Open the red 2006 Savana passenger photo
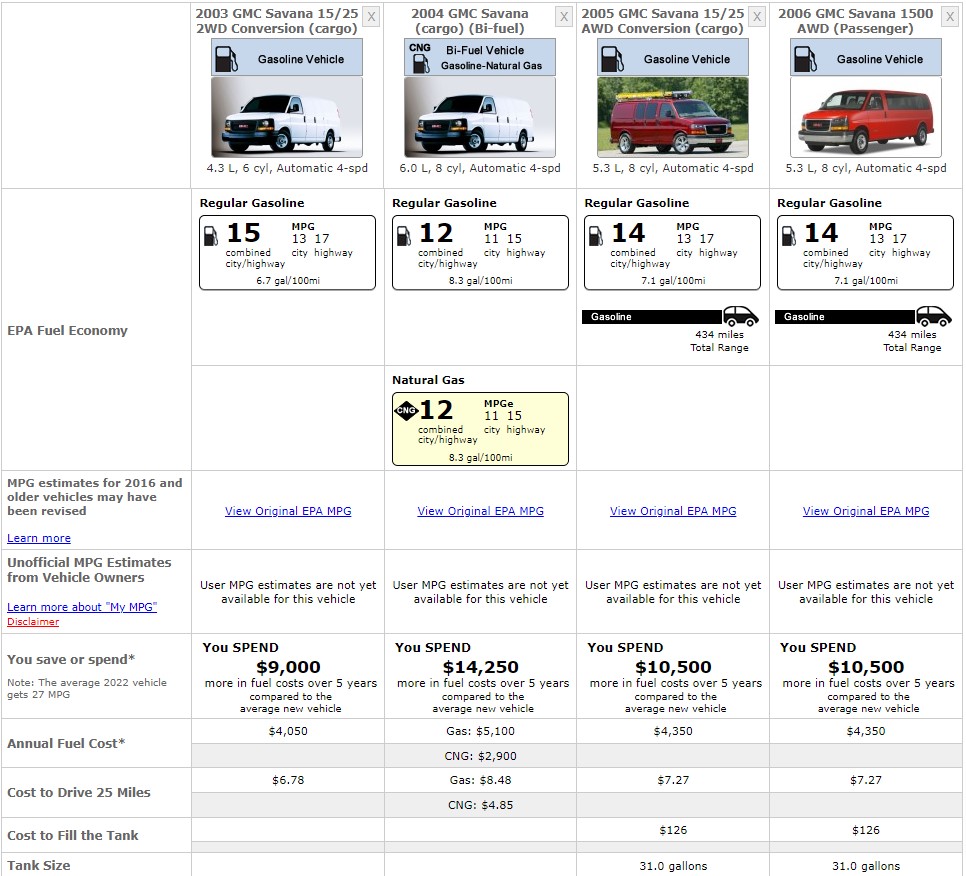This screenshot has height=876, width=966. pos(866,117)
